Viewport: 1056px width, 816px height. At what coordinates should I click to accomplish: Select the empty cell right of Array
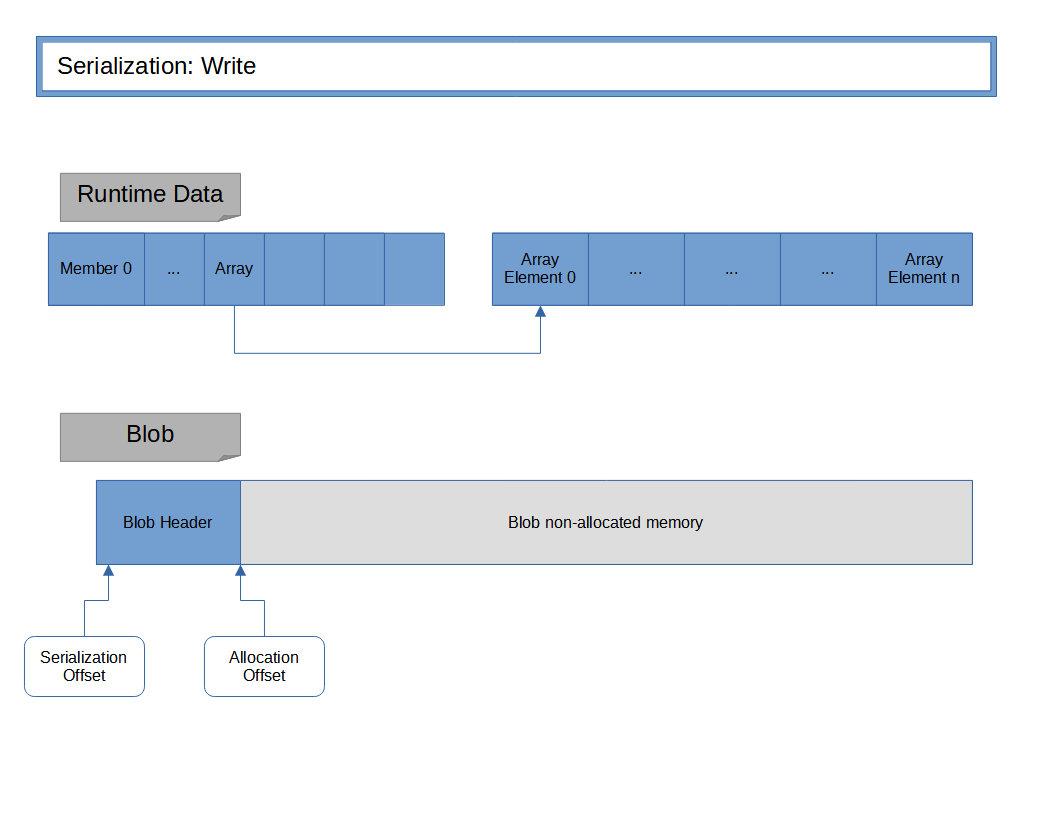click(x=294, y=269)
